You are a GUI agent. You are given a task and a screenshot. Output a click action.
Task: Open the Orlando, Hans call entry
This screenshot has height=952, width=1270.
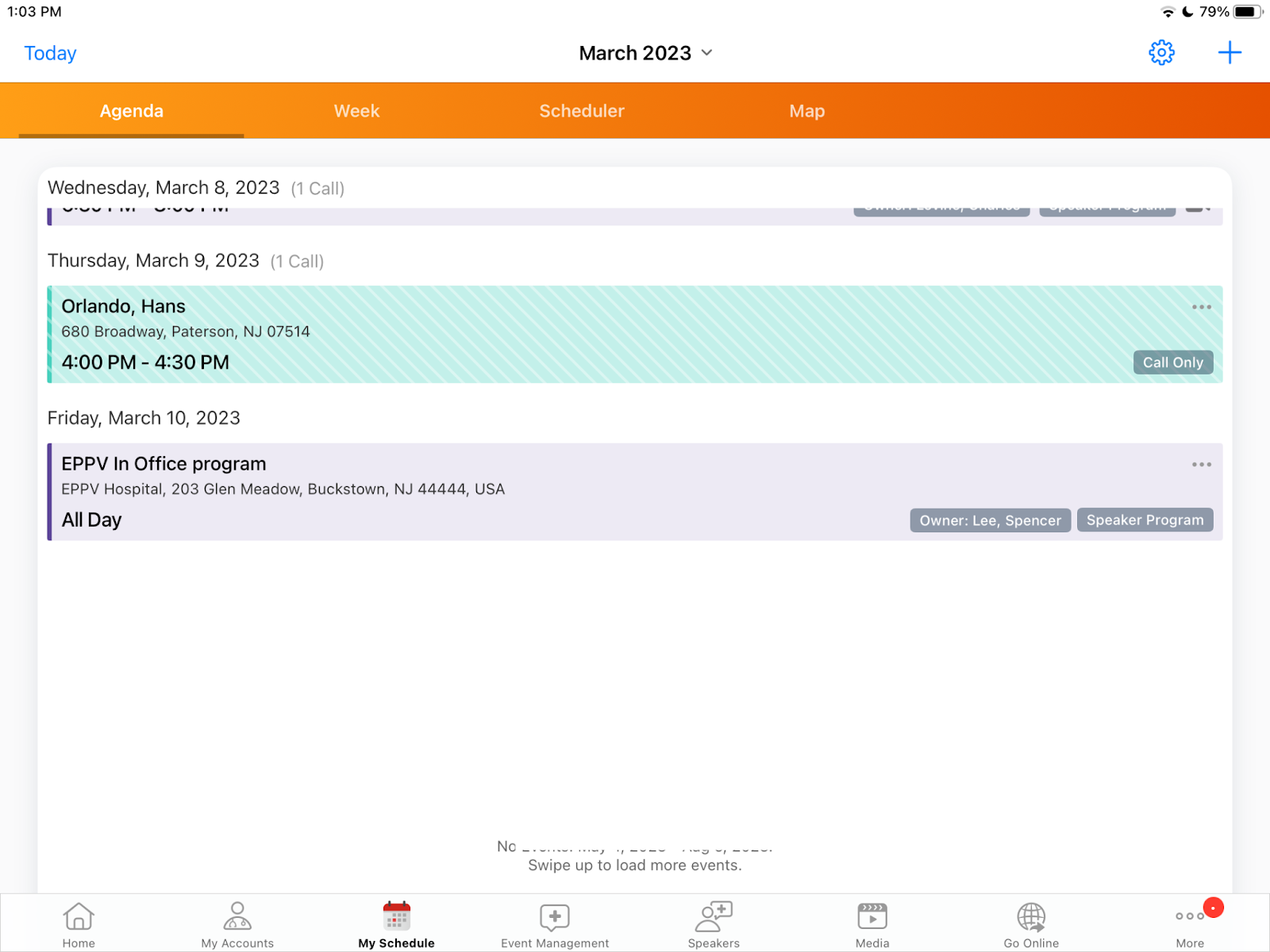coord(556,334)
